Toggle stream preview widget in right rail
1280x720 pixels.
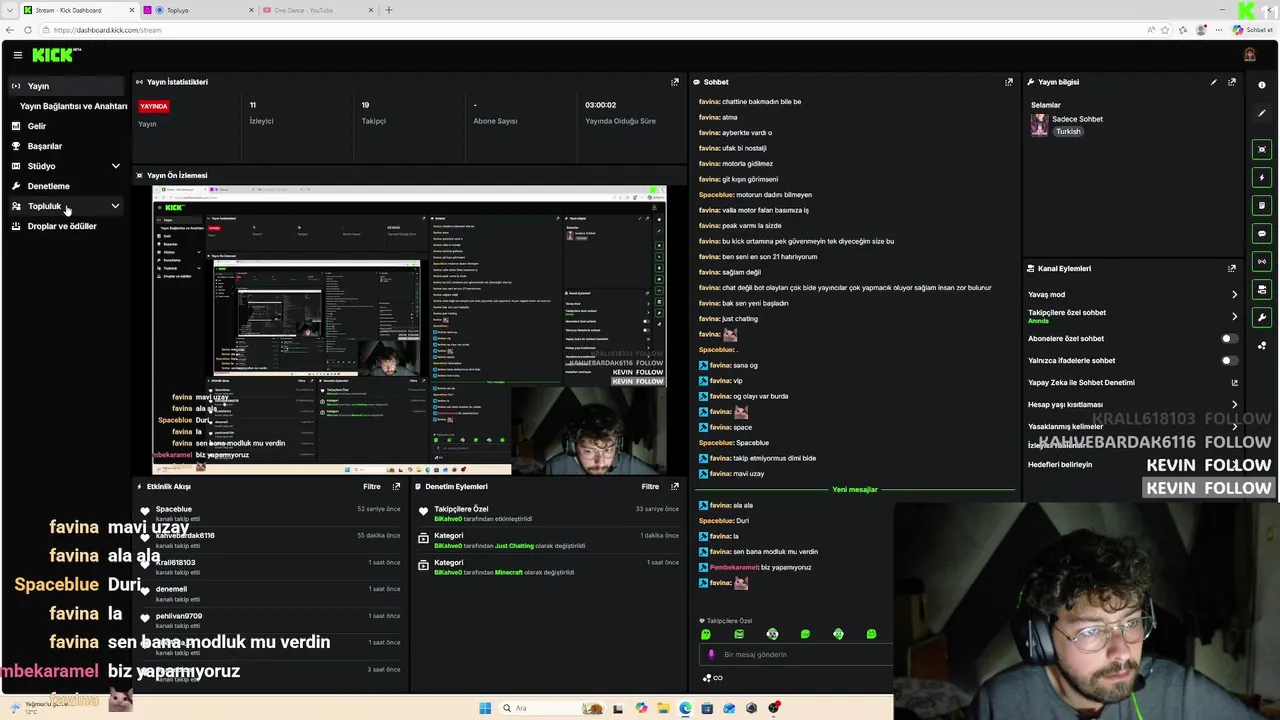pyautogui.click(x=1262, y=149)
